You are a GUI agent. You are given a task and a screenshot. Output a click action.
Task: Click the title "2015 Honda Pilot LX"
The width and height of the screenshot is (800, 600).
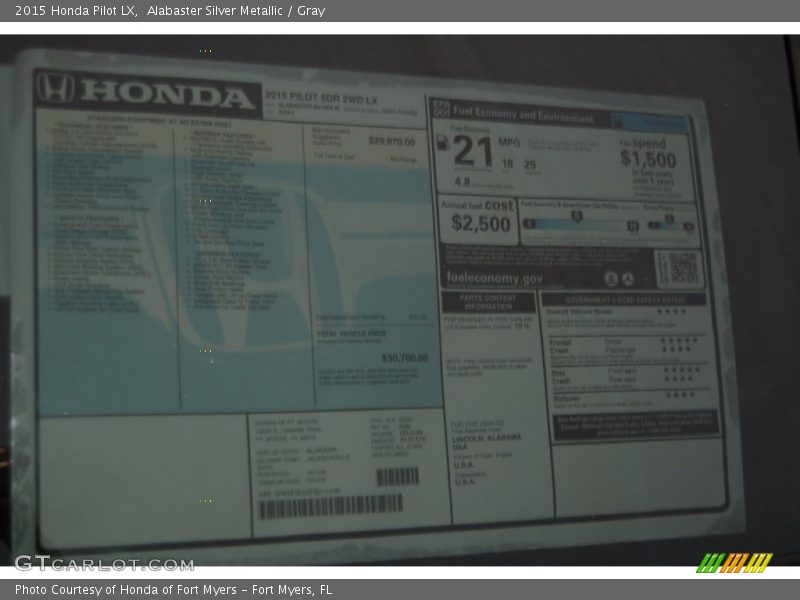click(76, 11)
